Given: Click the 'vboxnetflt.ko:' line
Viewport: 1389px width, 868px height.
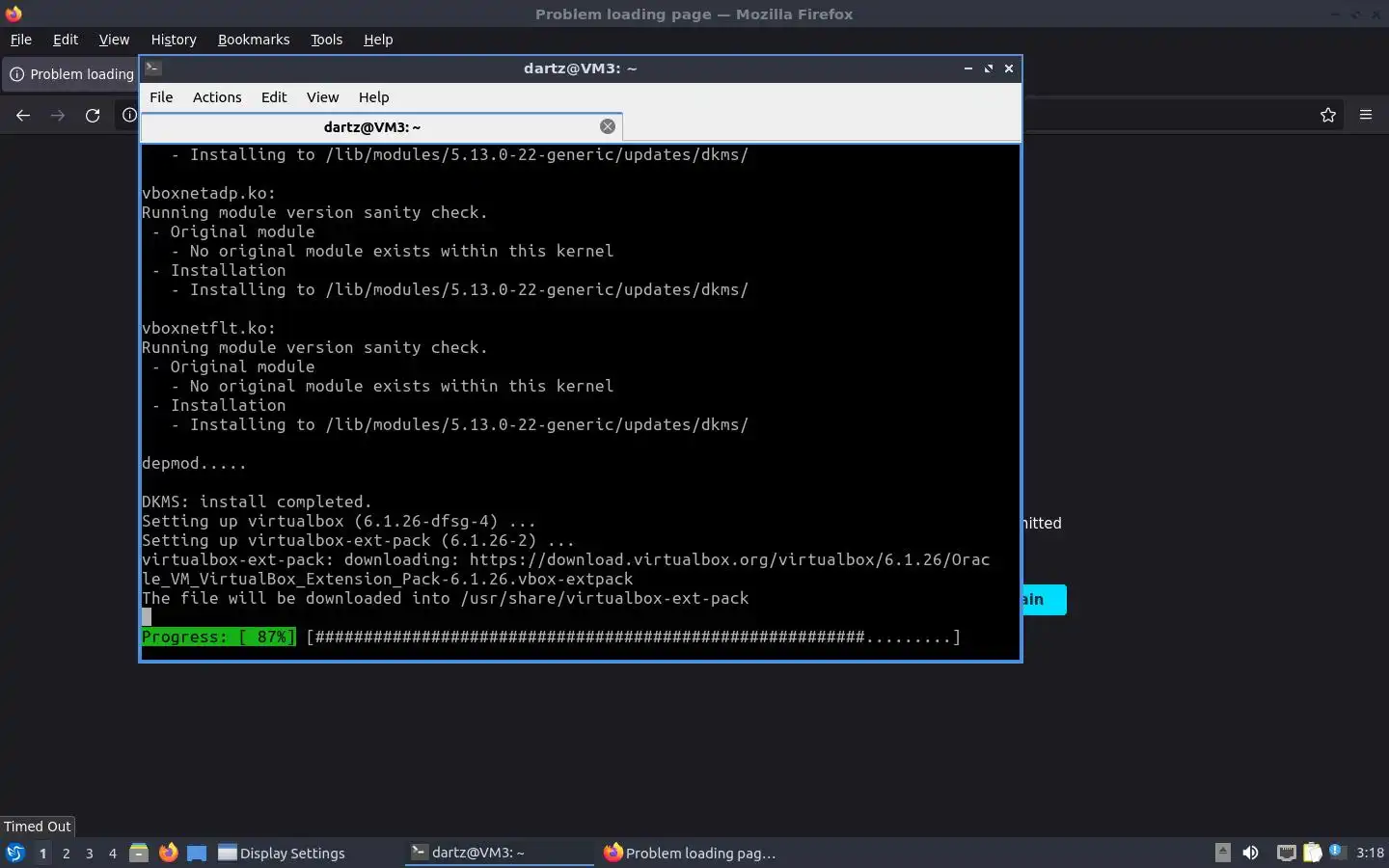Looking at the screenshot, I should click(208, 328).
